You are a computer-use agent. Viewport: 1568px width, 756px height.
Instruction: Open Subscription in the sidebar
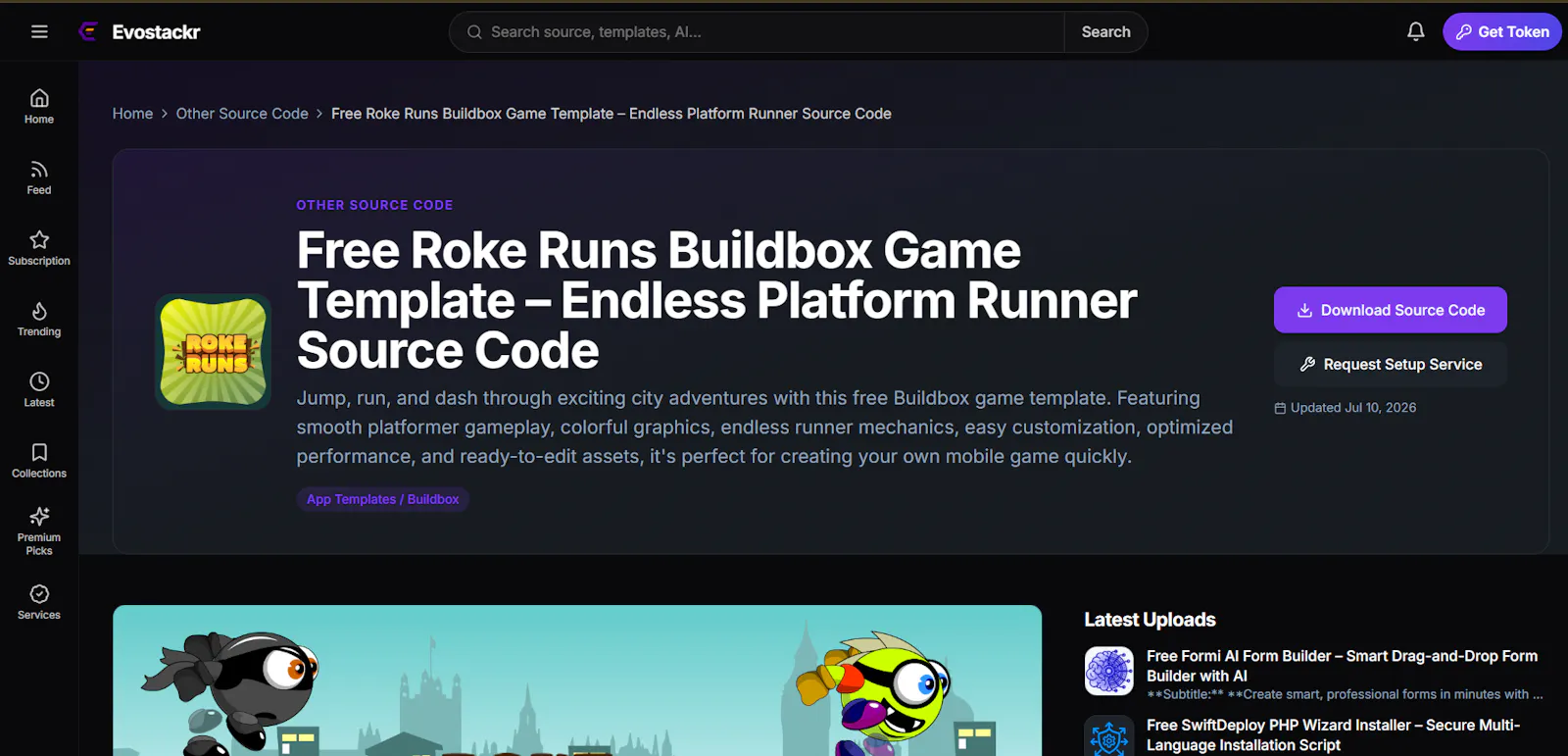coord(39,248)
